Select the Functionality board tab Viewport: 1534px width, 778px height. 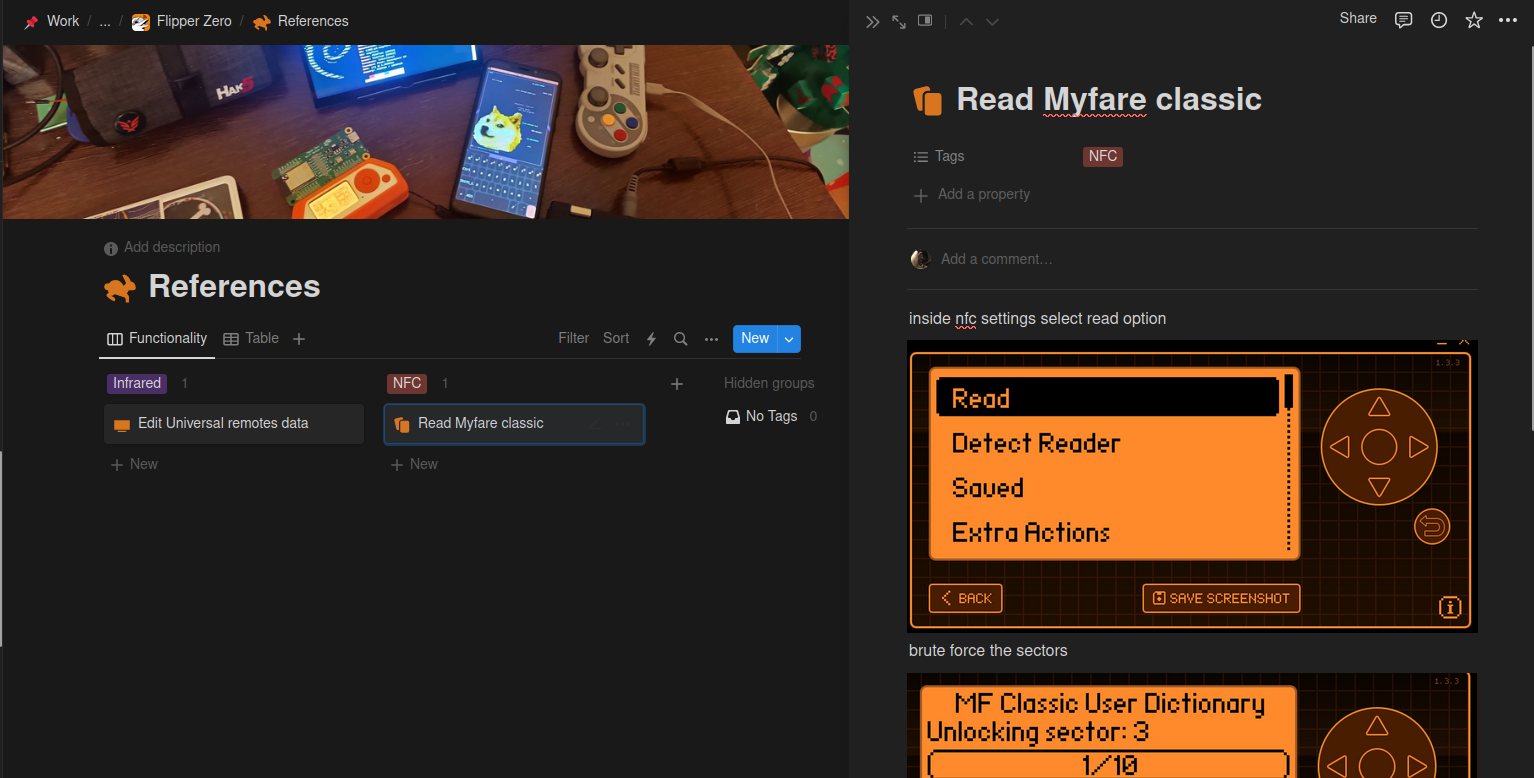[157, 339]
